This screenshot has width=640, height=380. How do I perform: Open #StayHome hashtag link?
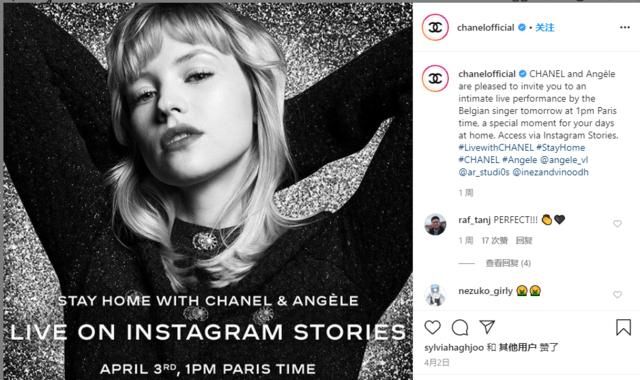560,147
